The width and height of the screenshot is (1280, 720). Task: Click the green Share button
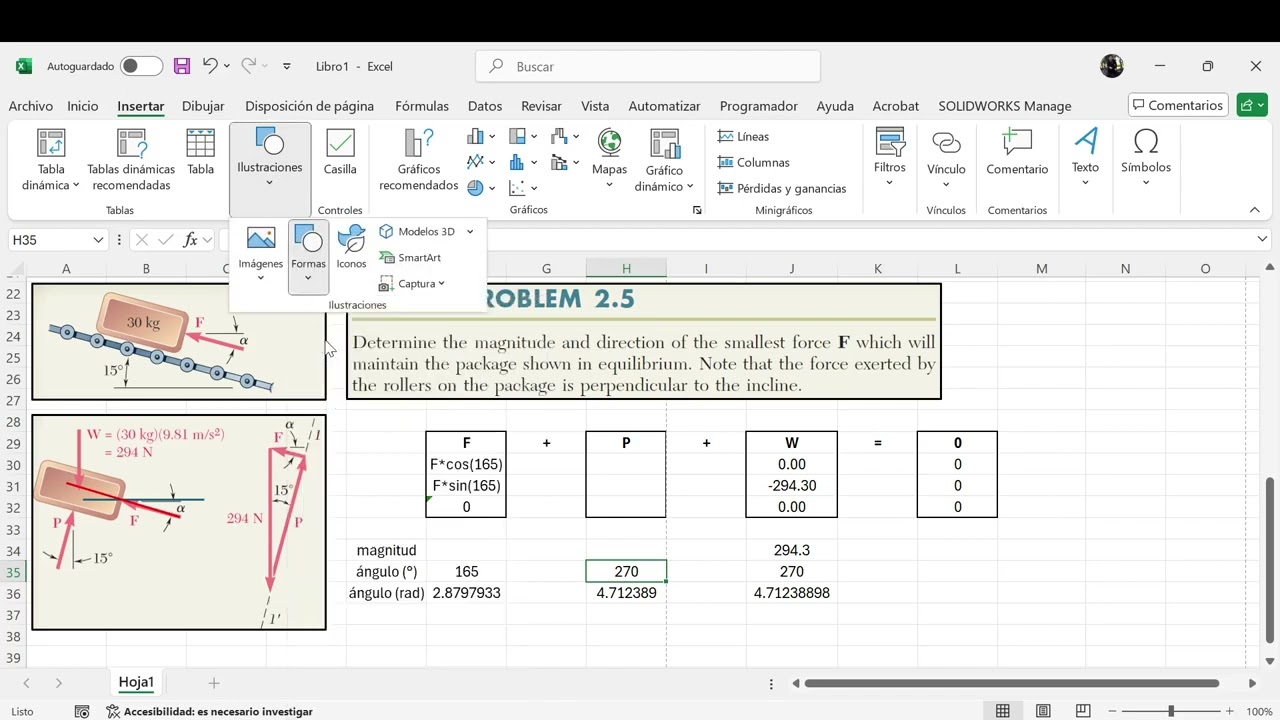1252,105
